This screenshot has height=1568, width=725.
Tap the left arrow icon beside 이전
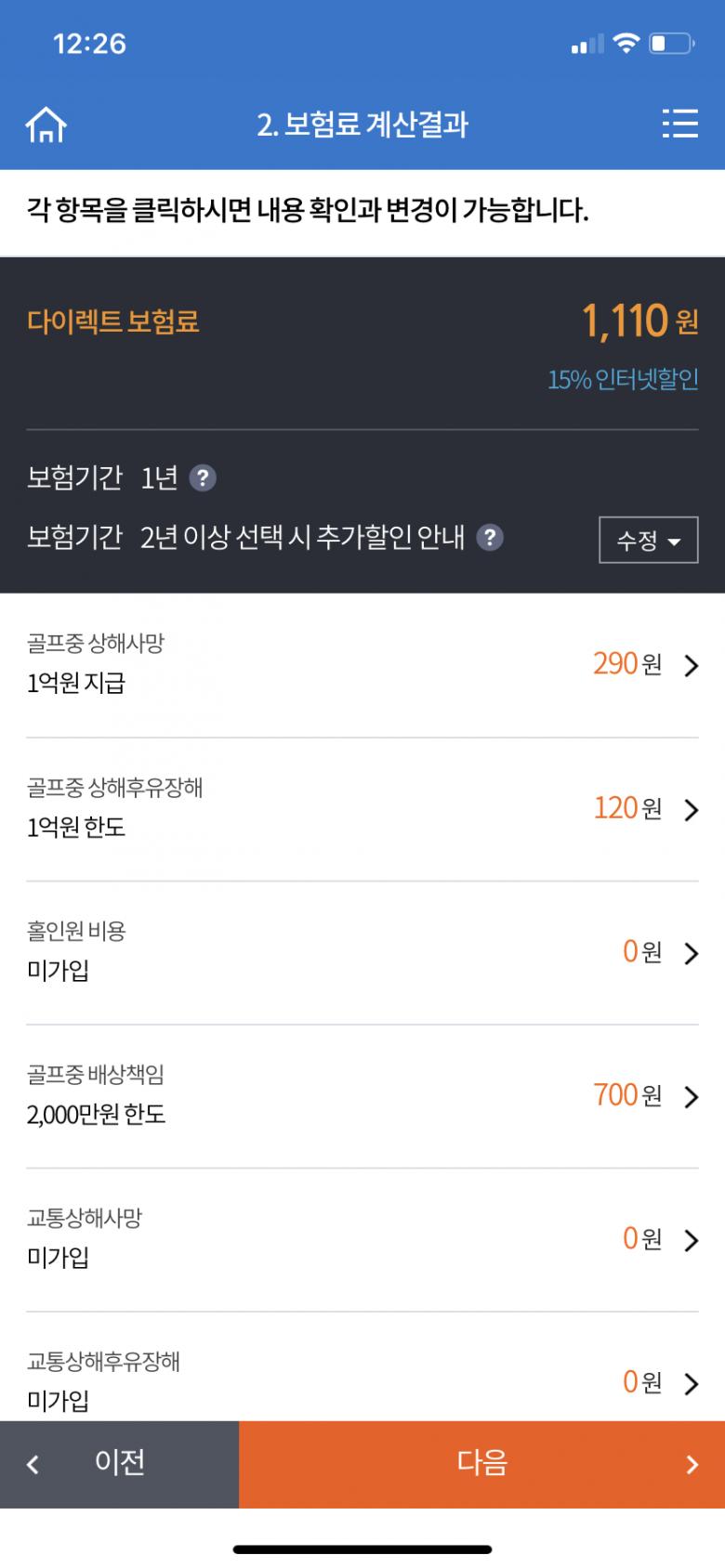point(33,1465)
